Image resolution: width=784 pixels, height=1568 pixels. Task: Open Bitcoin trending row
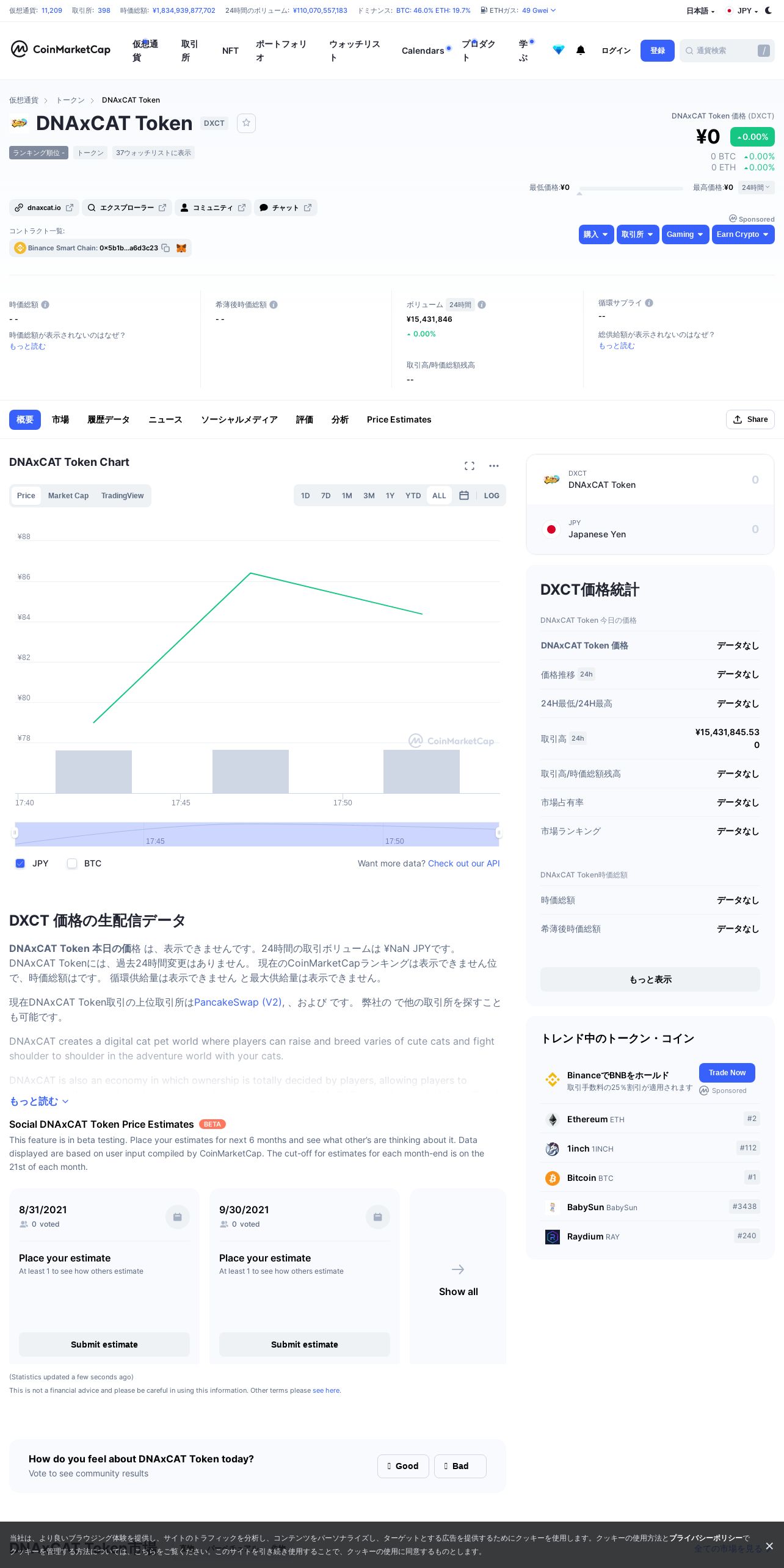[x=650, y=1178]
